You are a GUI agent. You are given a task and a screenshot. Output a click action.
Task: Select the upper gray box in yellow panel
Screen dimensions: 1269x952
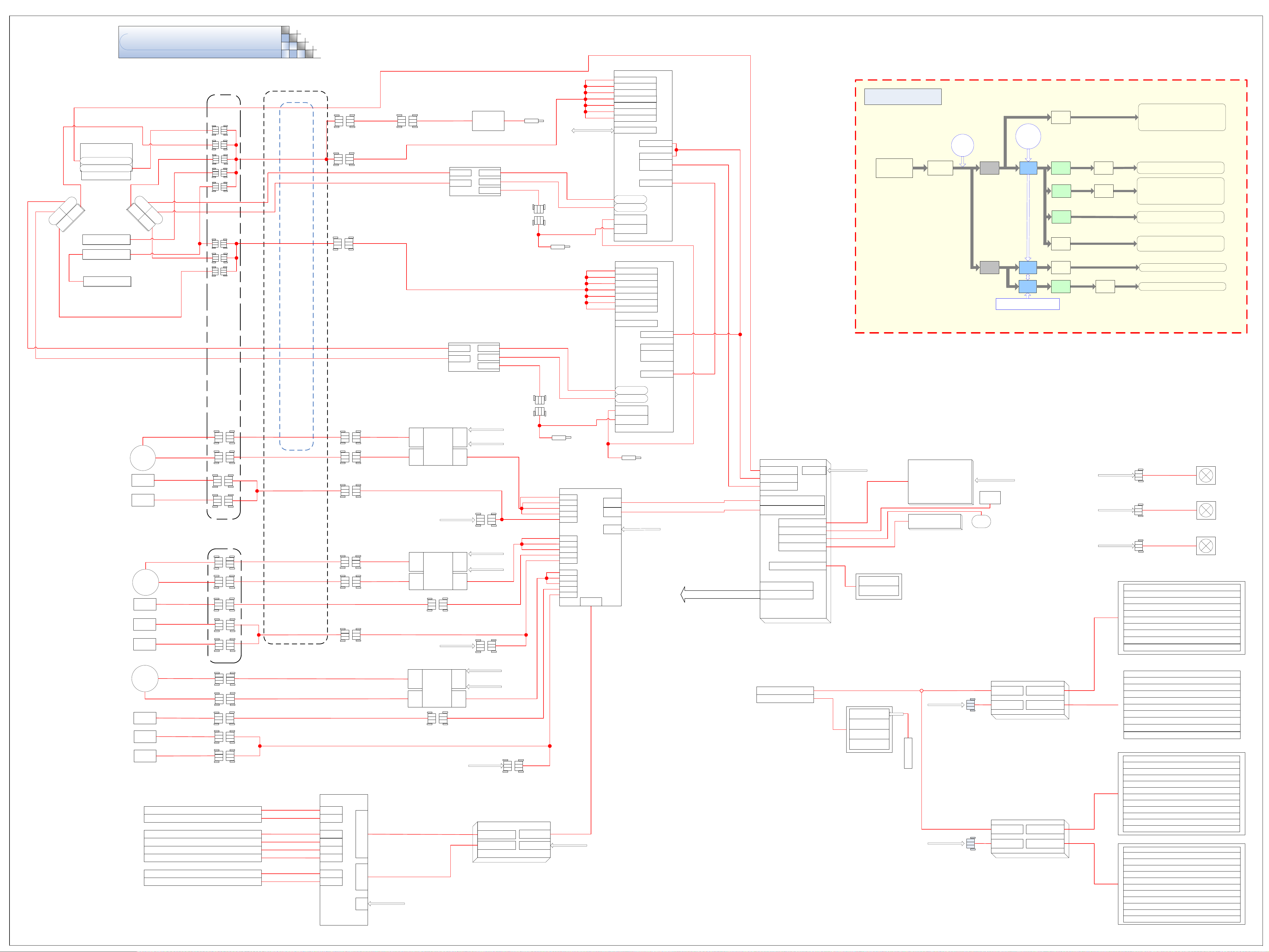point(989,168)
